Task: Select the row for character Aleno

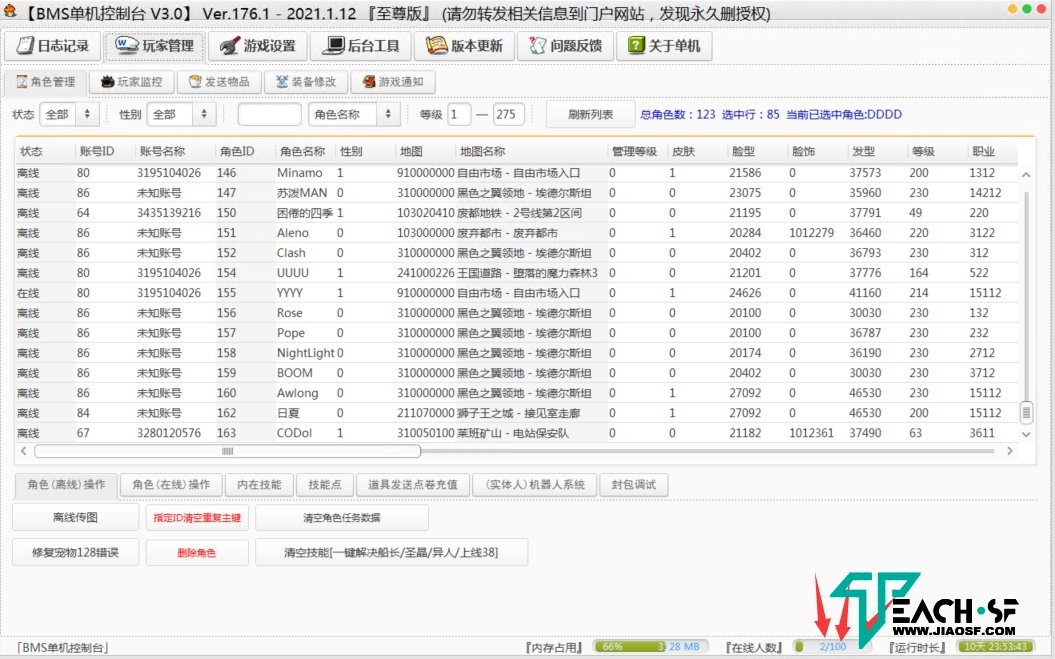Action: coord(516,233)
